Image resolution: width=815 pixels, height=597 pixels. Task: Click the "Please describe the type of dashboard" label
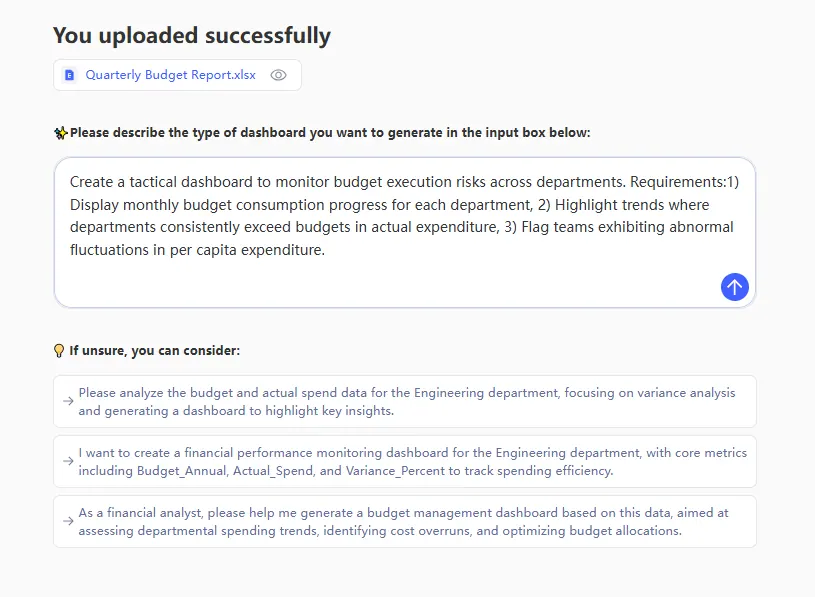[330, 133]
